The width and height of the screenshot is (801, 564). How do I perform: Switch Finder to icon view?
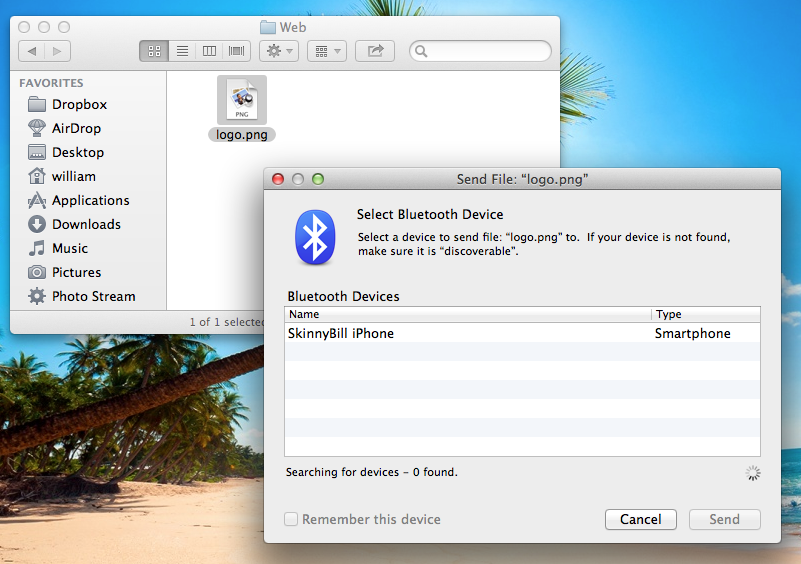pos(154,51)
